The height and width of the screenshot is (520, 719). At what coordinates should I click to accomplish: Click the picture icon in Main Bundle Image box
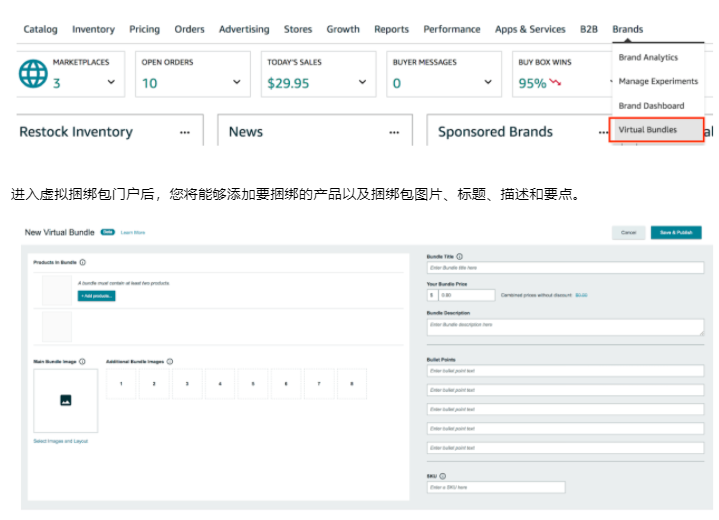coord(66,400)
